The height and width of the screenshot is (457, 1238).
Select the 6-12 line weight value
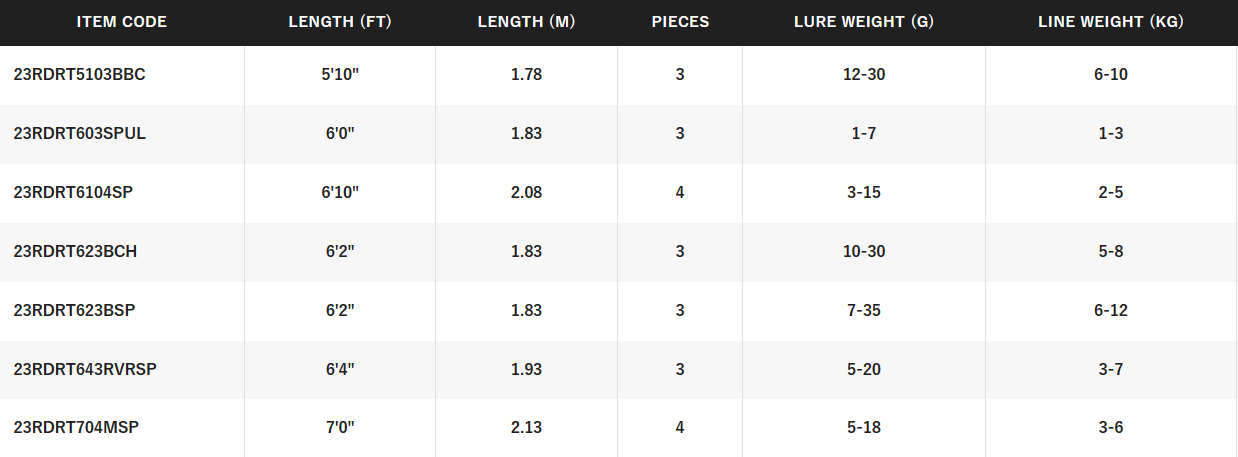[1111, 311]
